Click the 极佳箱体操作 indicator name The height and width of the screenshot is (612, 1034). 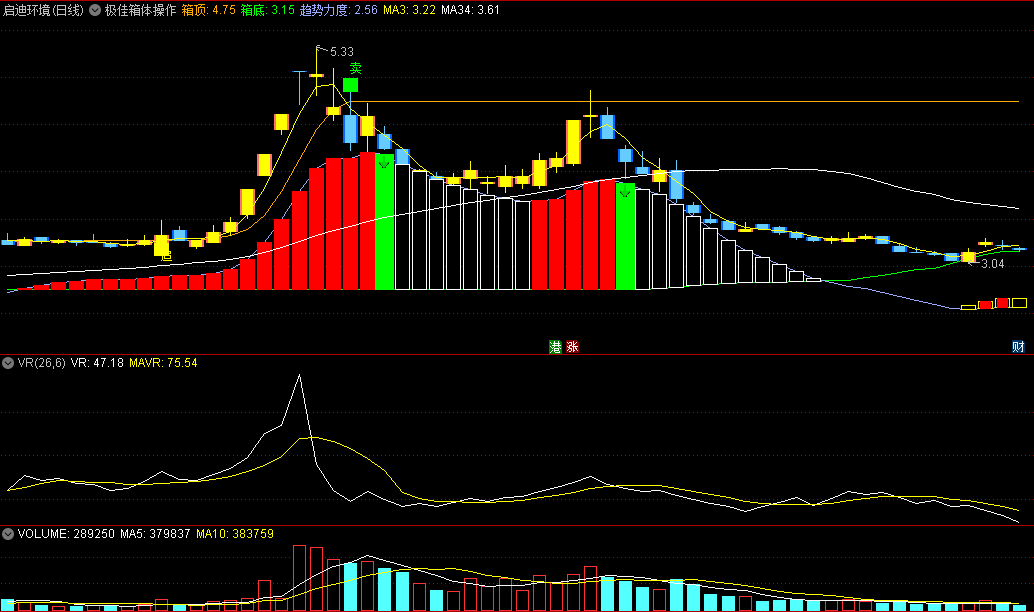(140, 10)
